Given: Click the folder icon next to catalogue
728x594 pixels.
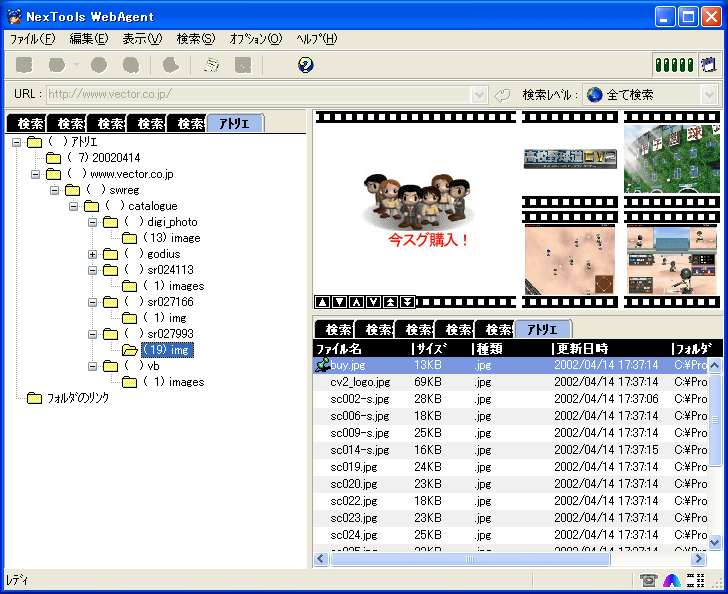Looking at the screenshot, I should point(91,206).
